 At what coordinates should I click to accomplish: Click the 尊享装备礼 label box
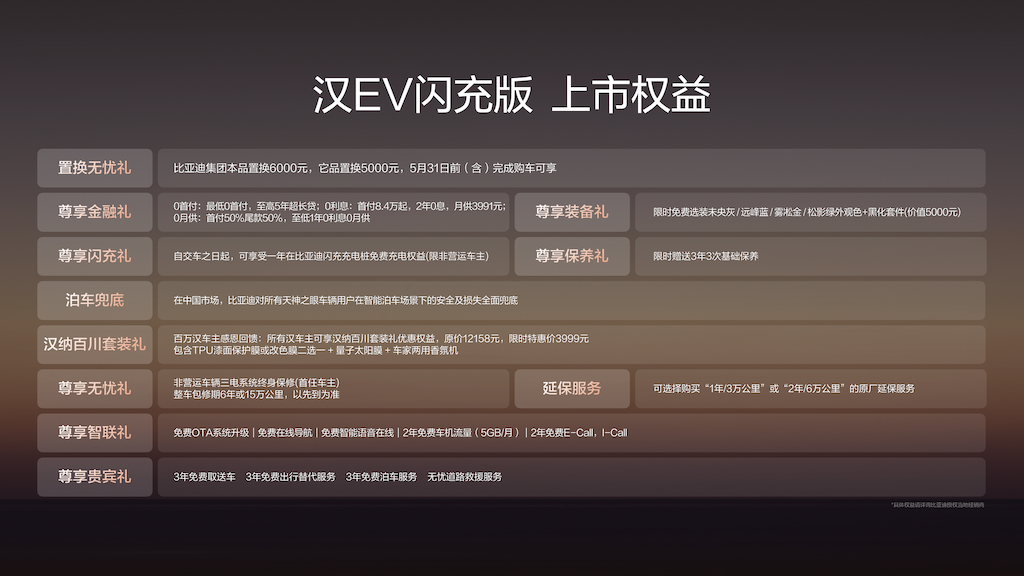[571, 212]
